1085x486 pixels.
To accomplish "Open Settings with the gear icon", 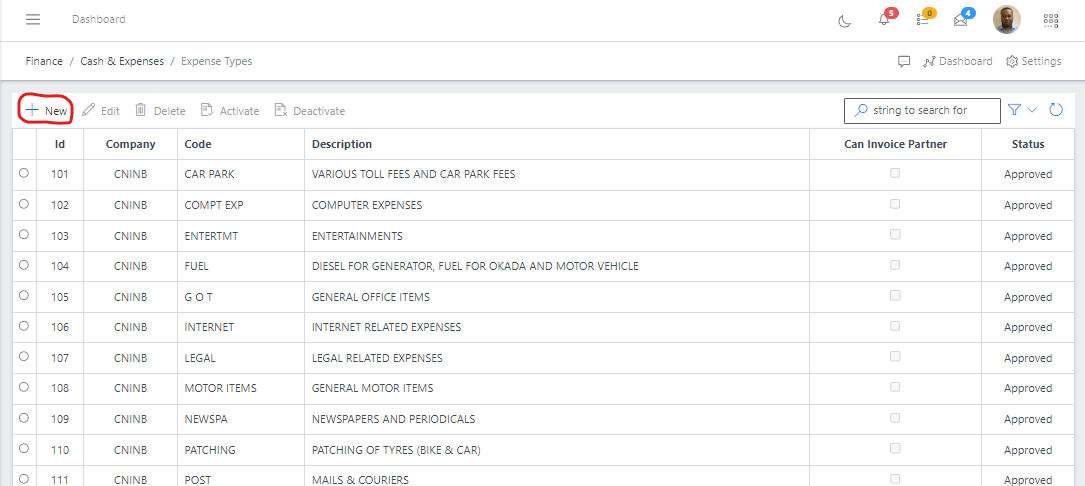I will (x=1033, y=62).
